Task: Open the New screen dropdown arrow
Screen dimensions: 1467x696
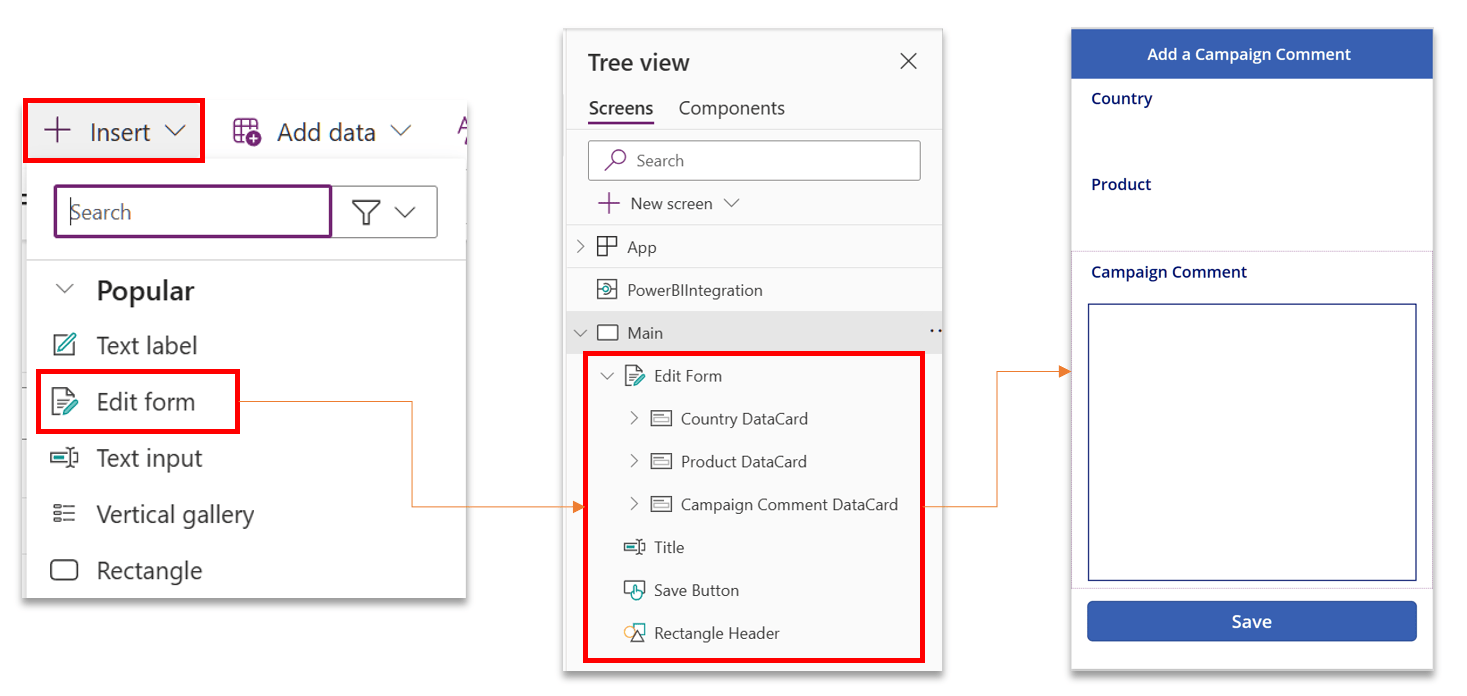Action: click(x=732, y=203)
